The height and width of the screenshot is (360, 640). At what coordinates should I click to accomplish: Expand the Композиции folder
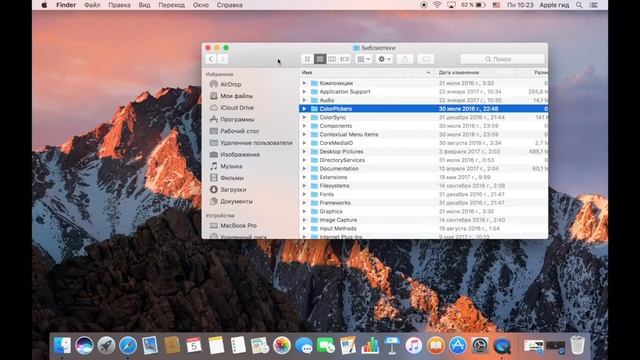click(304, 83)
